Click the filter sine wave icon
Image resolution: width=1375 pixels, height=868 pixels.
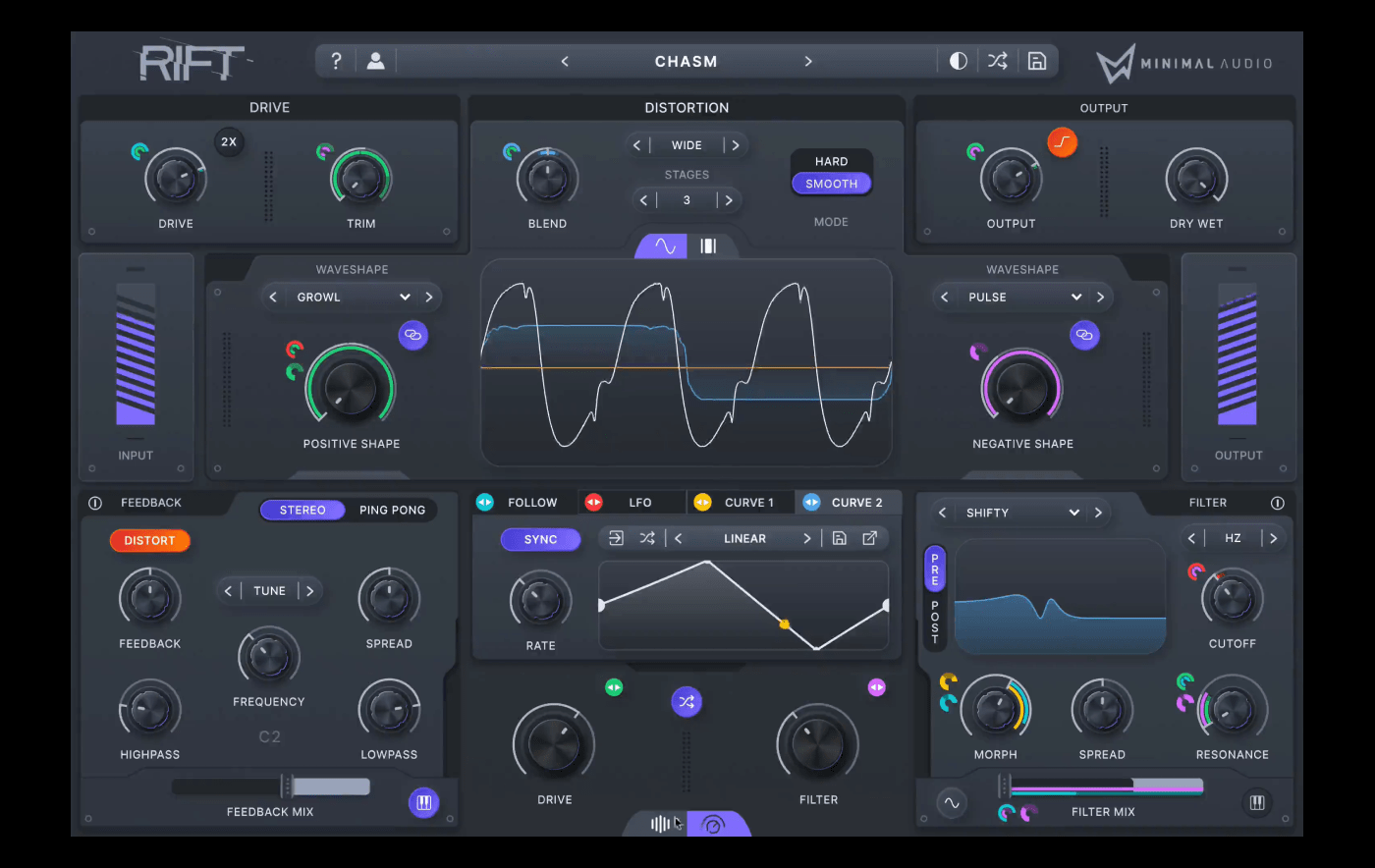pyautogui.click(x=951, y=803)
